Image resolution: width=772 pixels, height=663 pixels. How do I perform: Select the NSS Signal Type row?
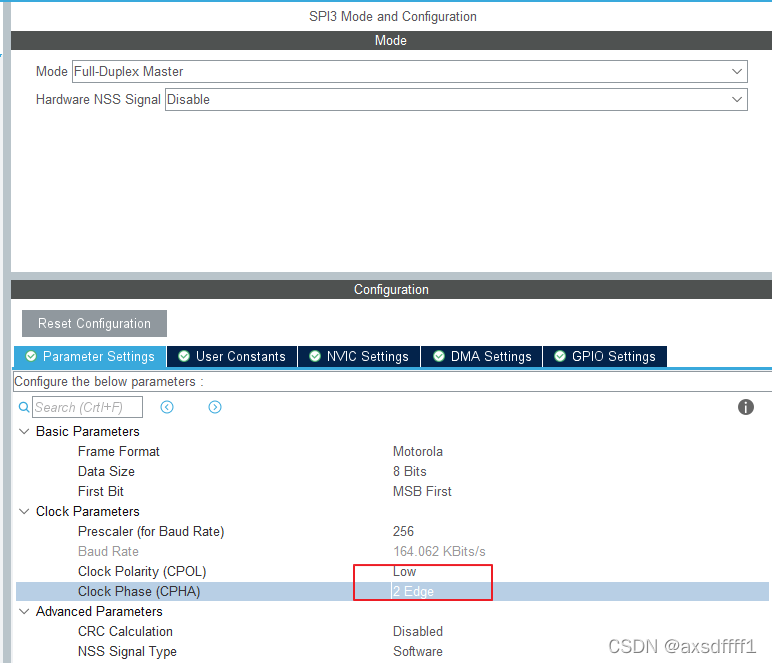pos(392,651)
